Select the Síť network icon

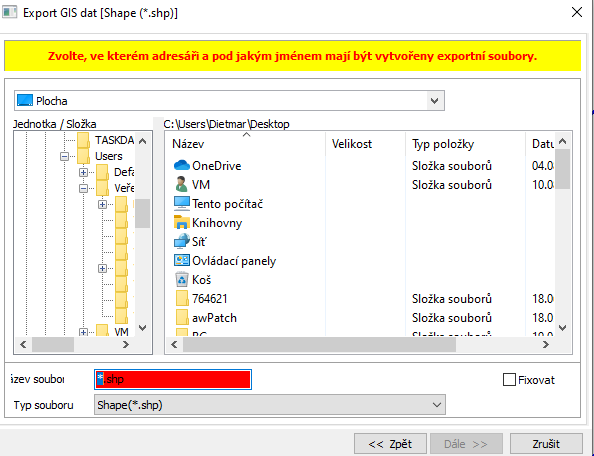(x=181, y=242)
